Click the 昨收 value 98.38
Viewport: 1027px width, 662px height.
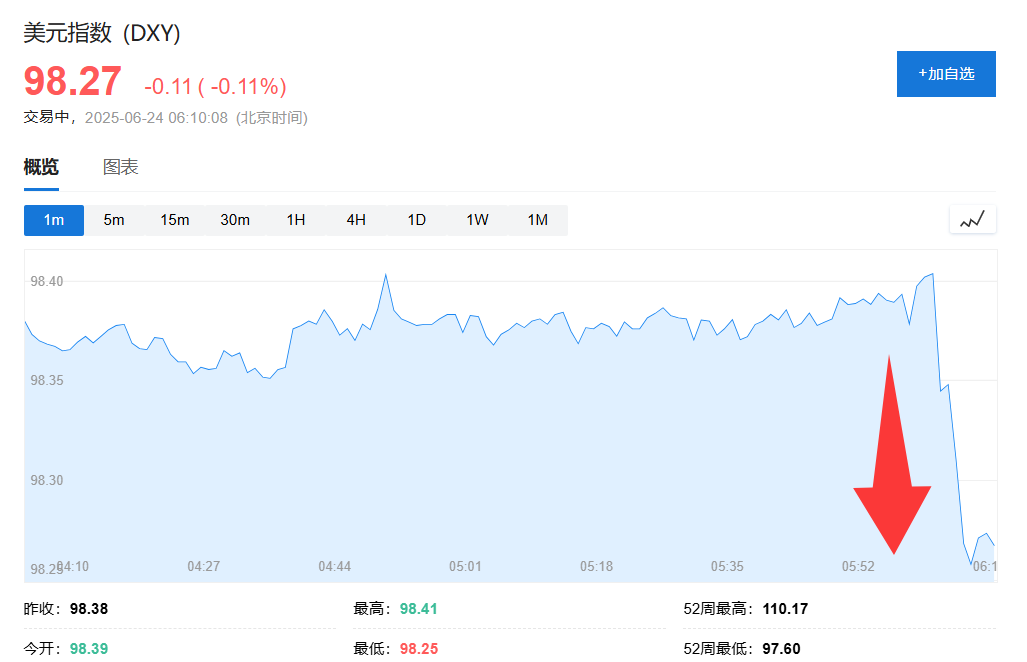pyautogui.click(x=89, y=609)
